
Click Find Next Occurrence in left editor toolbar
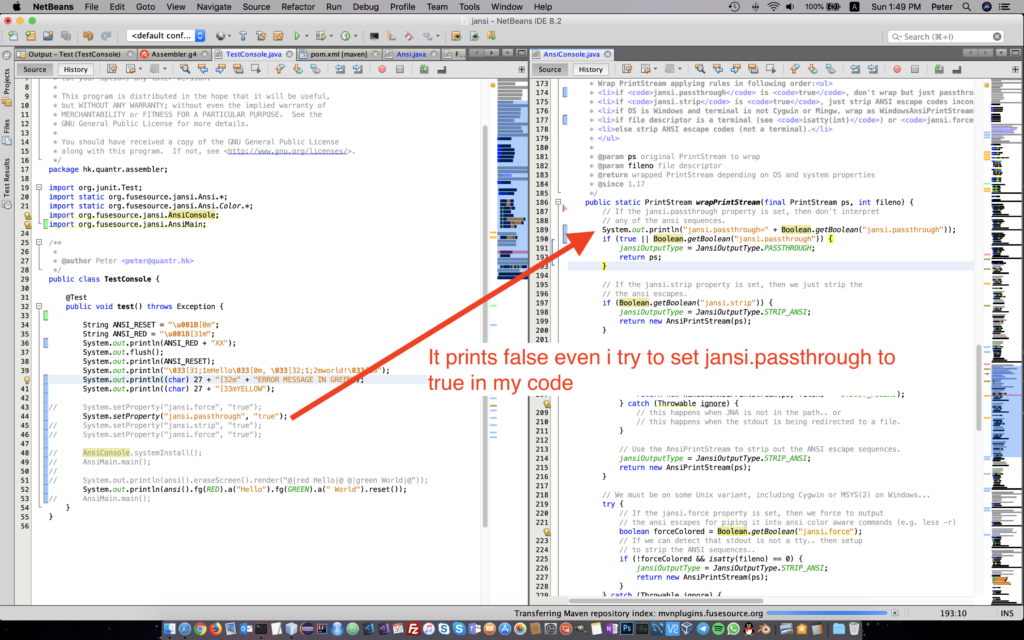221,69
